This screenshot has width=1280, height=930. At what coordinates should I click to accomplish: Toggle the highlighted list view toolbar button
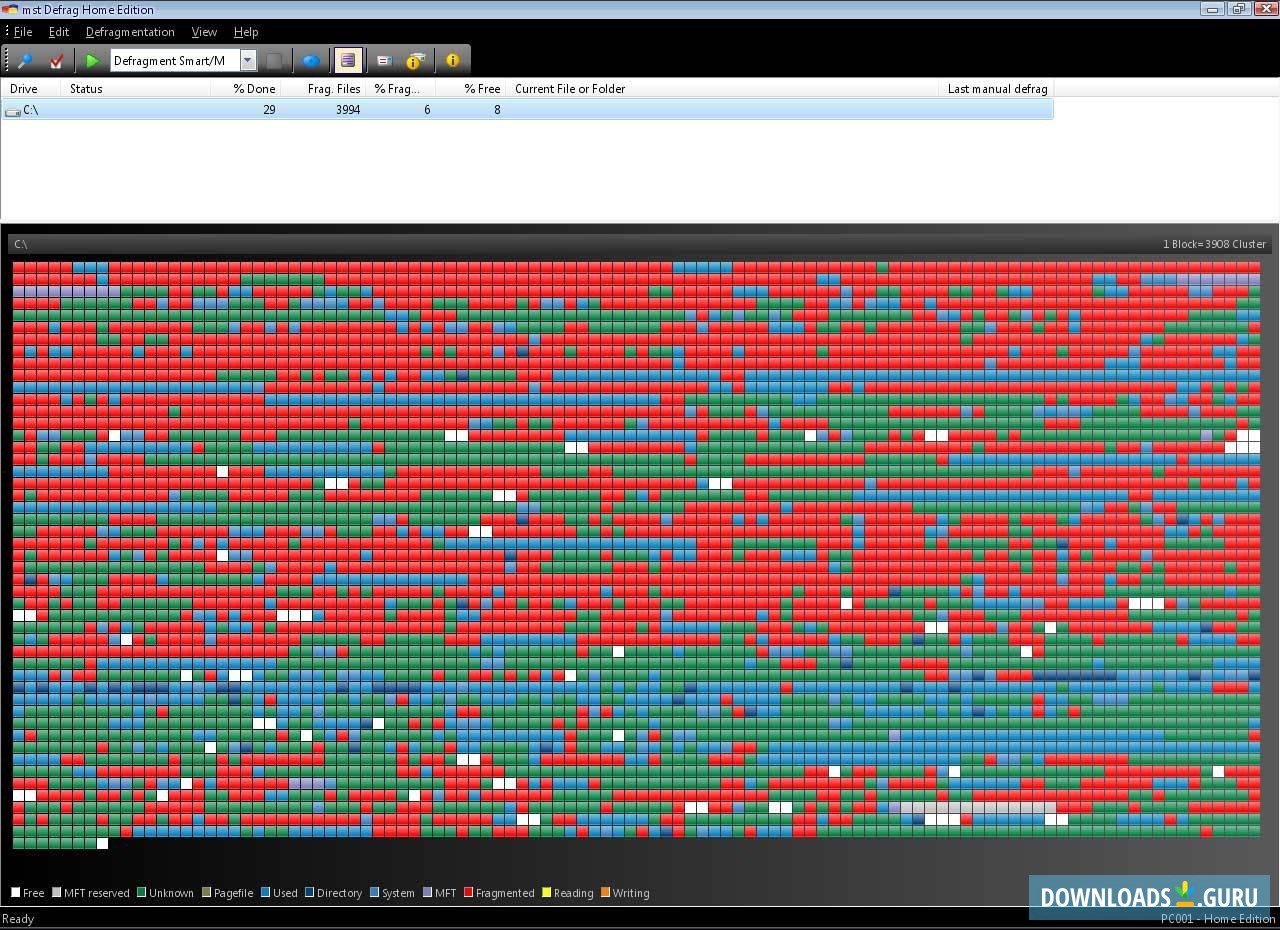tap(347, 61)
